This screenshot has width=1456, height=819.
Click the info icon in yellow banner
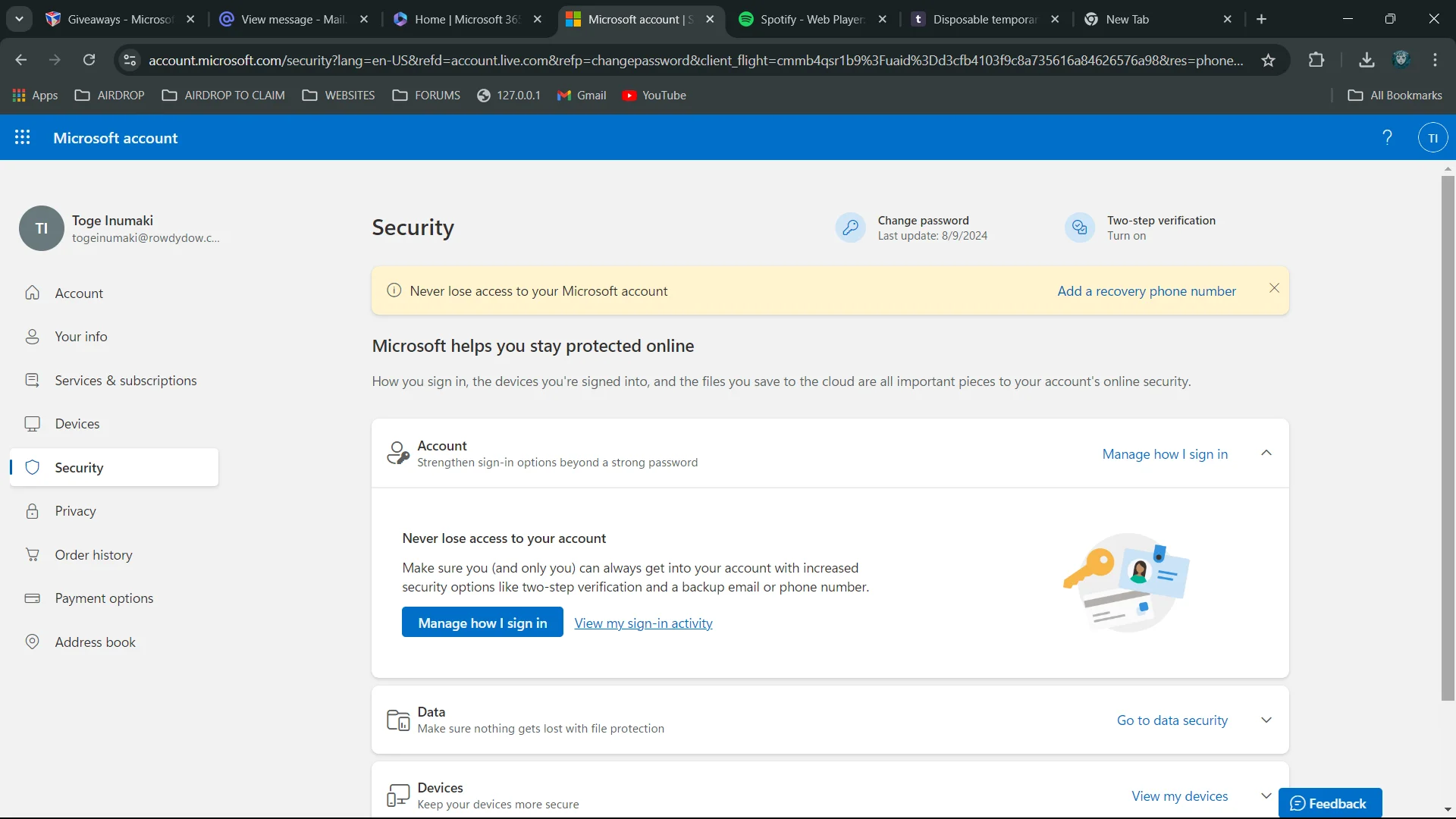(394, 290)
